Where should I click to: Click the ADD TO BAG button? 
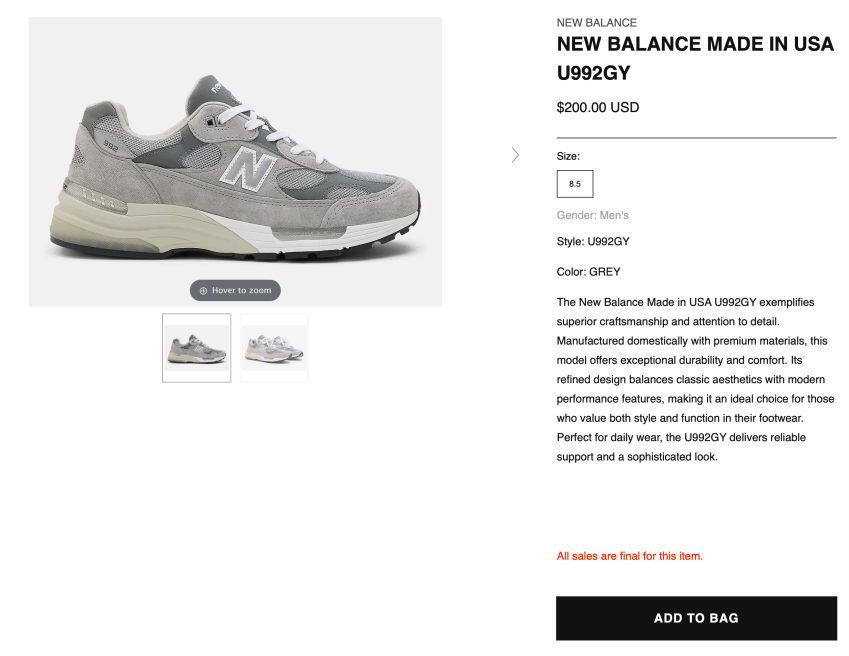(696, 618)
